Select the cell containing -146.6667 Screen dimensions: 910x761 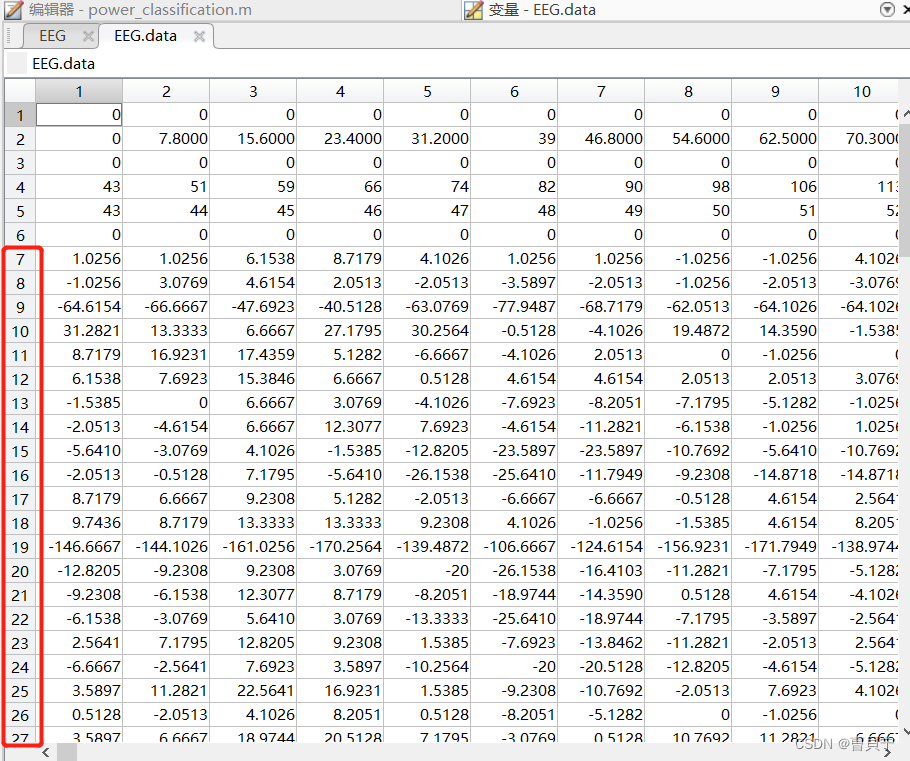pos(79,546)
